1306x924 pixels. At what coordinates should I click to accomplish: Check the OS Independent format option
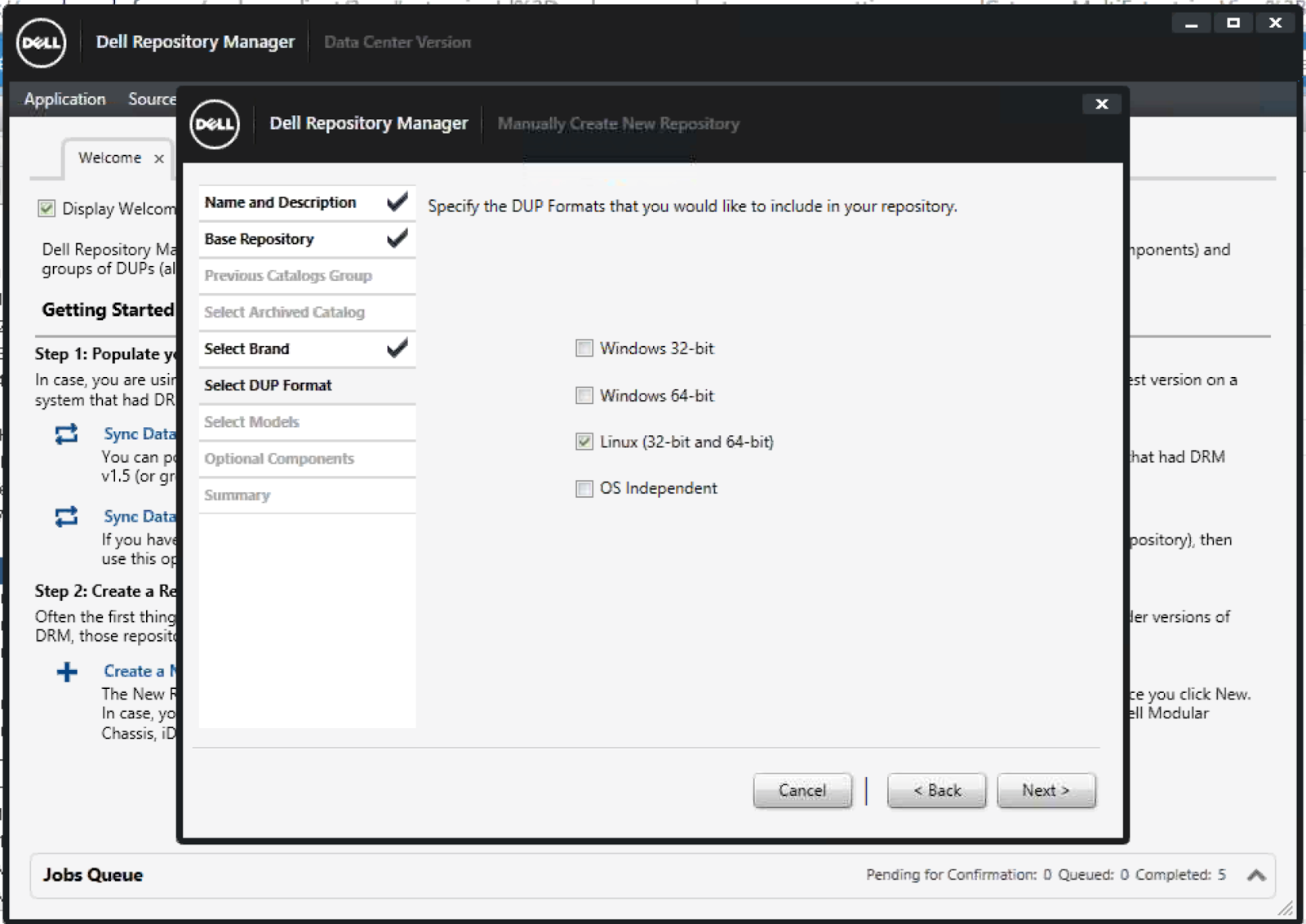[584, 488]
